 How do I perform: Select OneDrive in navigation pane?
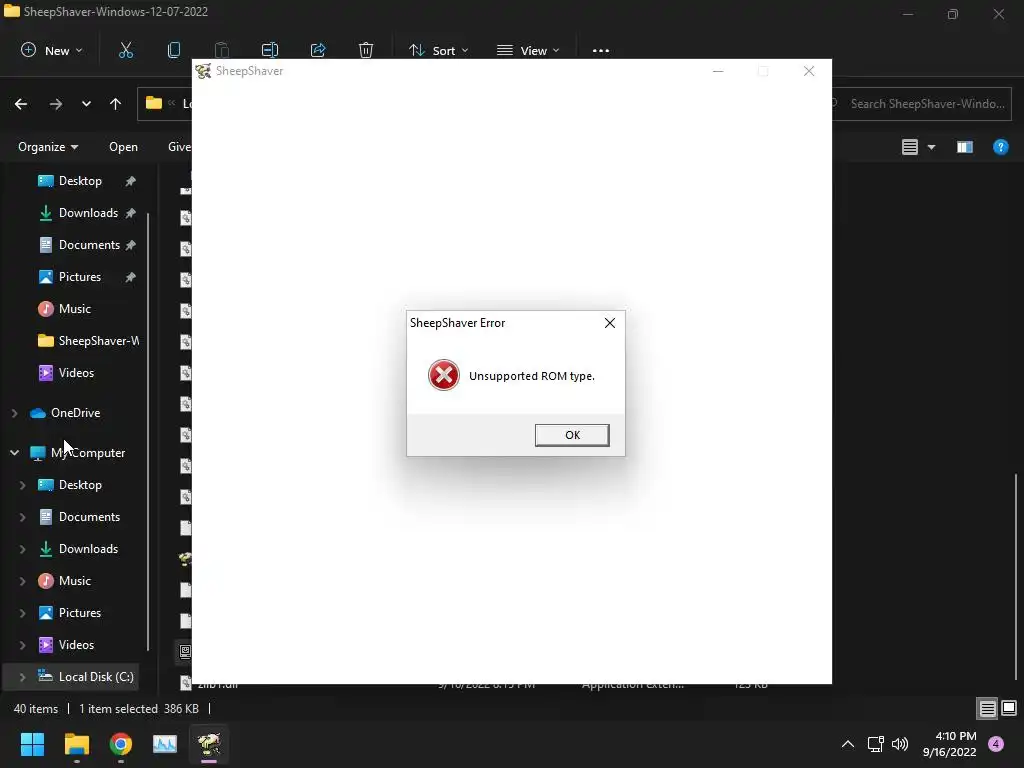pos(75,413)
